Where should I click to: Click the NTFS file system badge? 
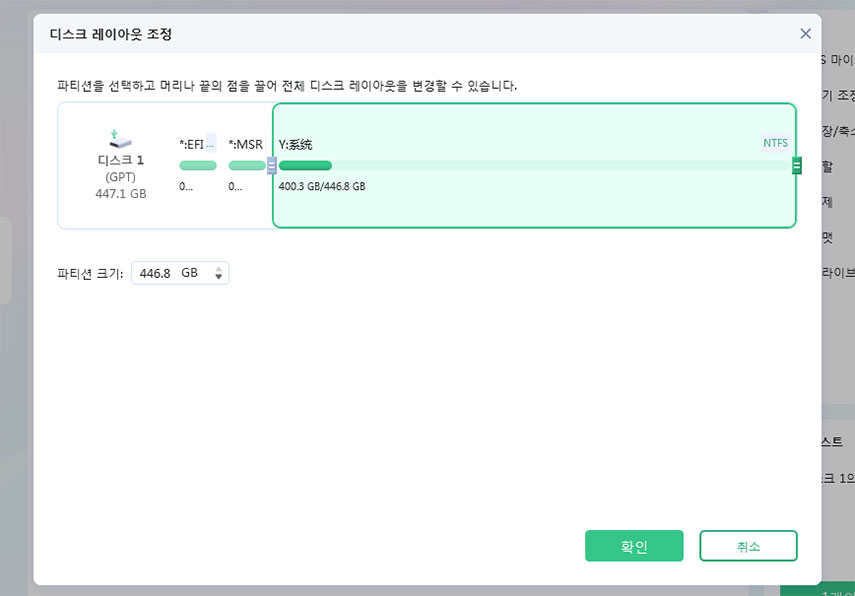click(x=775, y=143)
